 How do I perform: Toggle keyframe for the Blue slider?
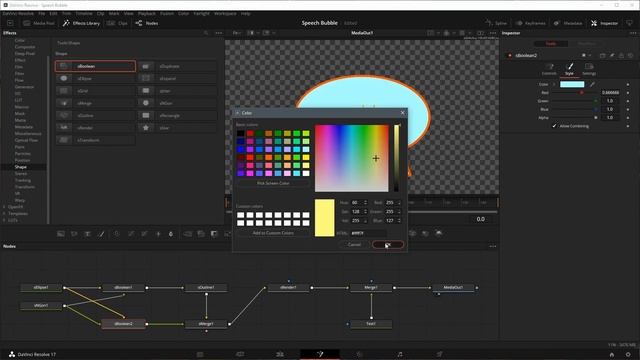628,109
